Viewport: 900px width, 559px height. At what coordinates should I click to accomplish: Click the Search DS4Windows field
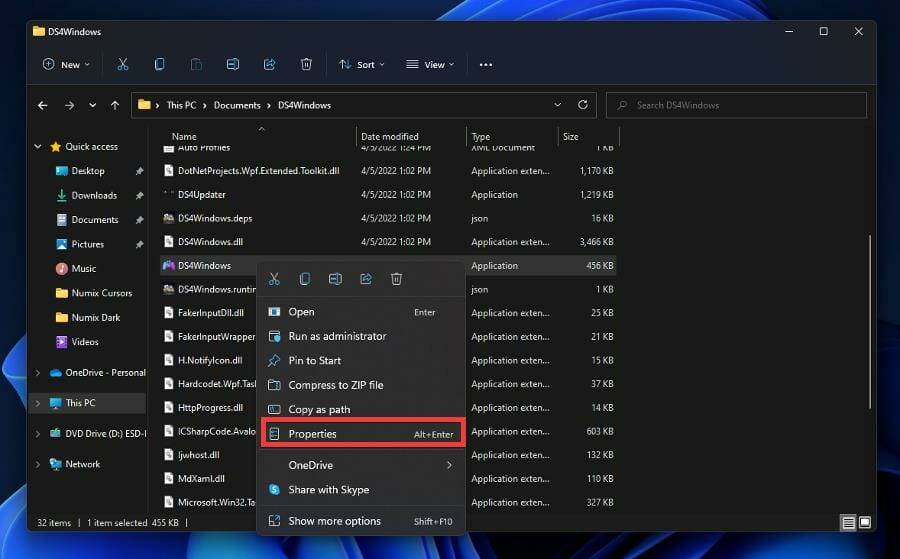736,105
